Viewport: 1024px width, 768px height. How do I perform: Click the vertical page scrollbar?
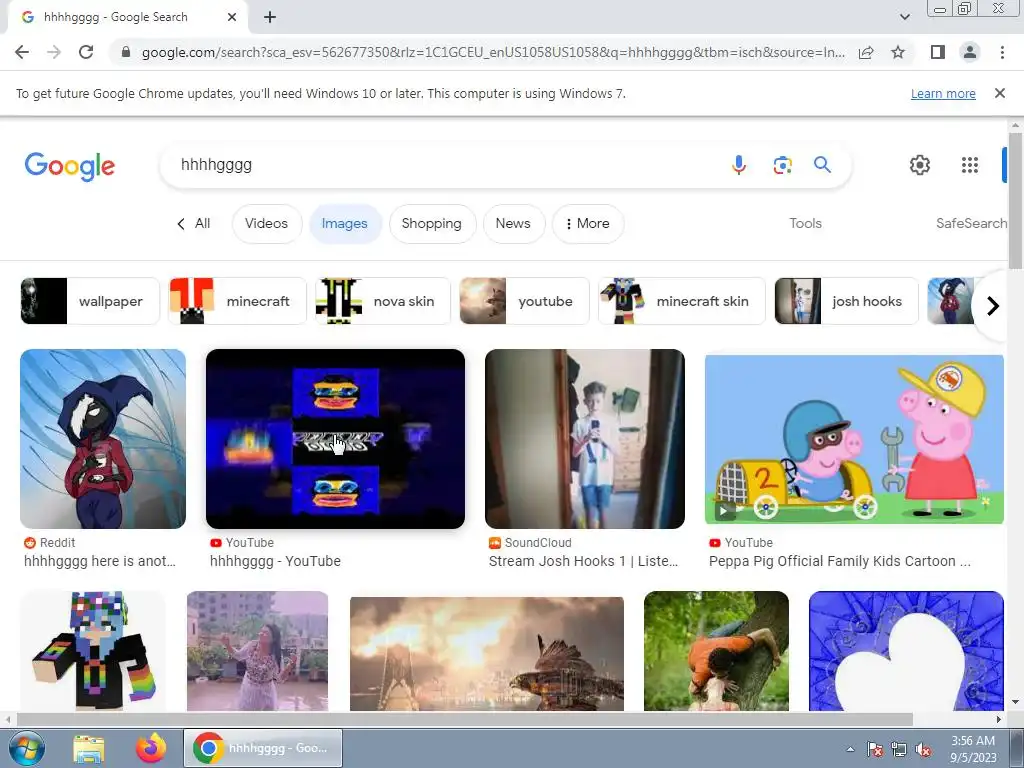coord(1015,200)
